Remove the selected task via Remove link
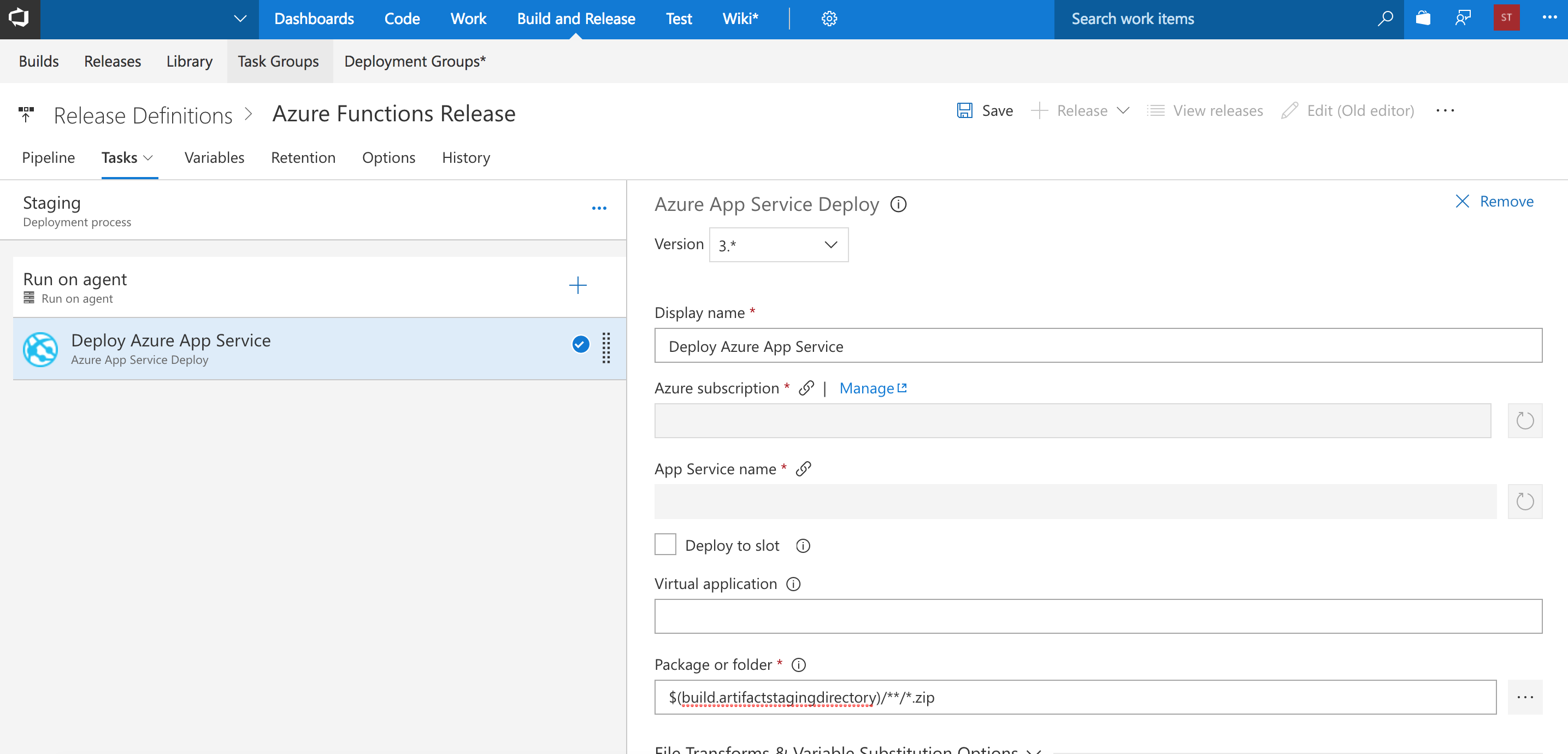The width and height of the screenshot is (1568, 754). (1494, 202)
